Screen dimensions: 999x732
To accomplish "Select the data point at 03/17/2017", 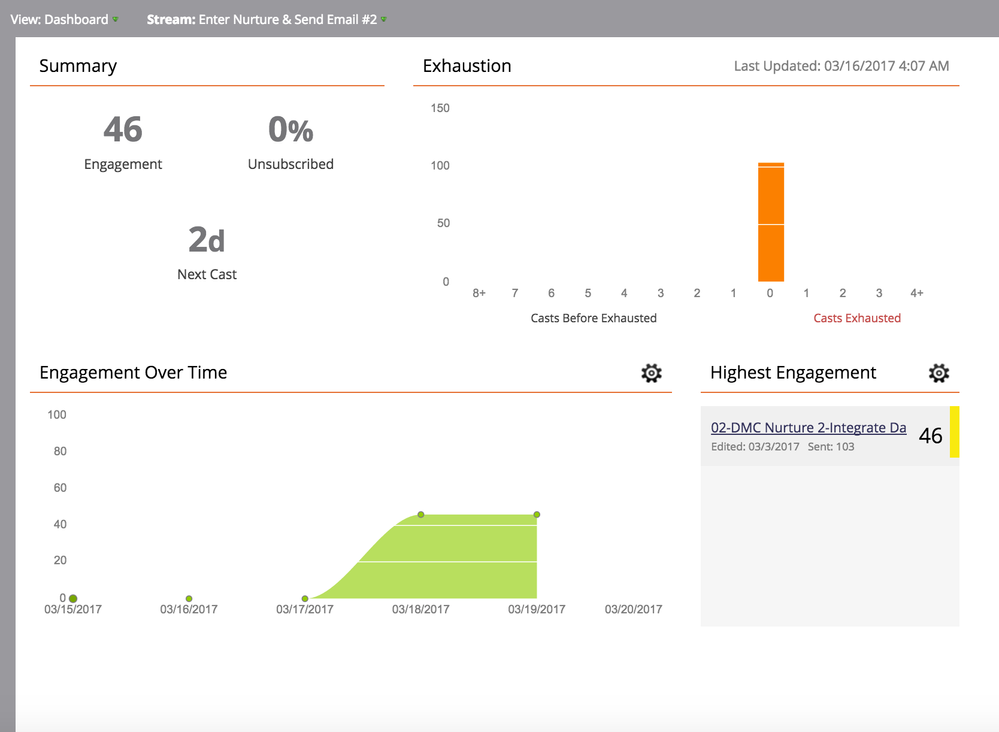I will (305, 598).
